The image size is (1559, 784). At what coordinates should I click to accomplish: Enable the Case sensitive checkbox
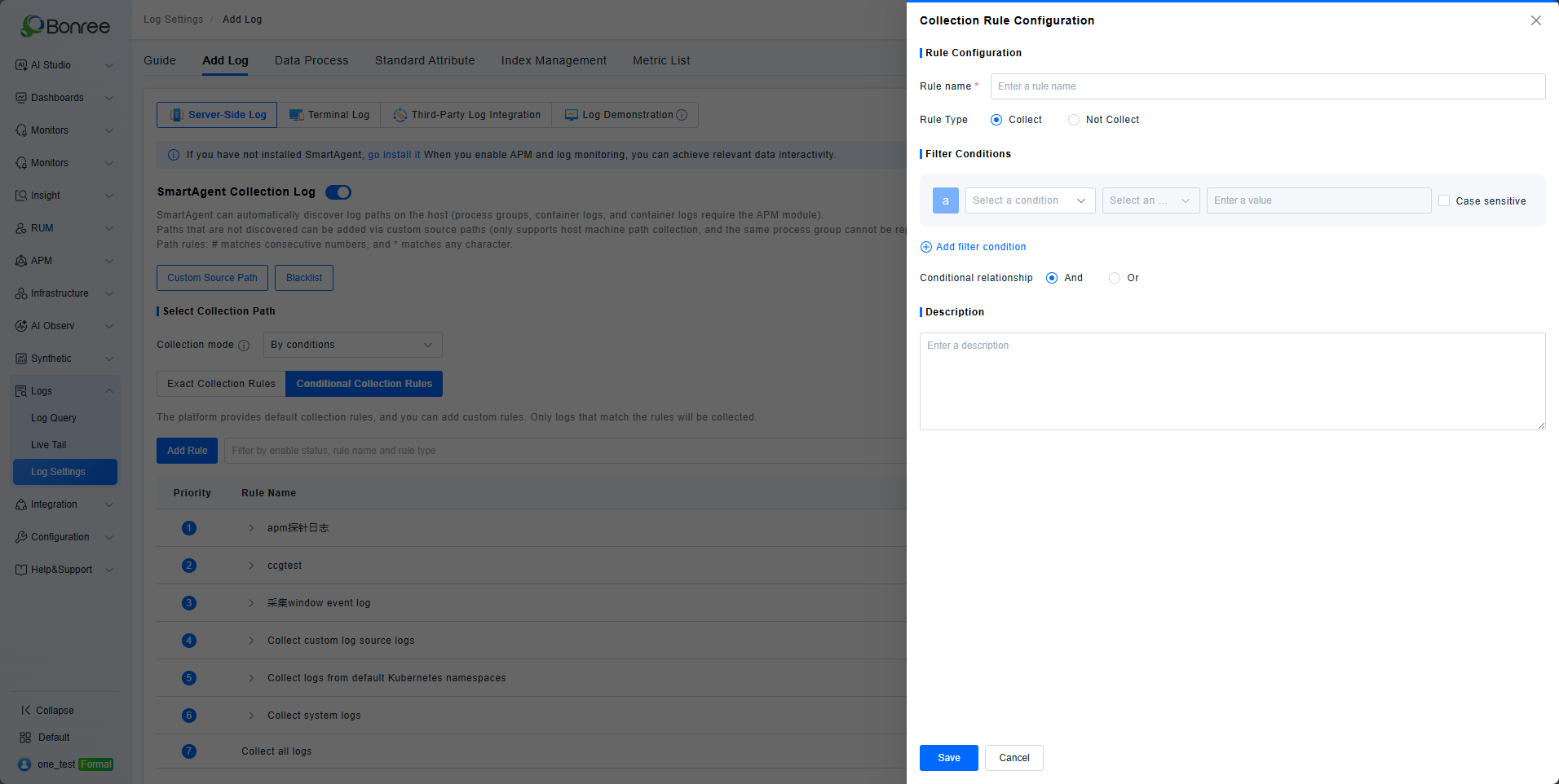1444,200
